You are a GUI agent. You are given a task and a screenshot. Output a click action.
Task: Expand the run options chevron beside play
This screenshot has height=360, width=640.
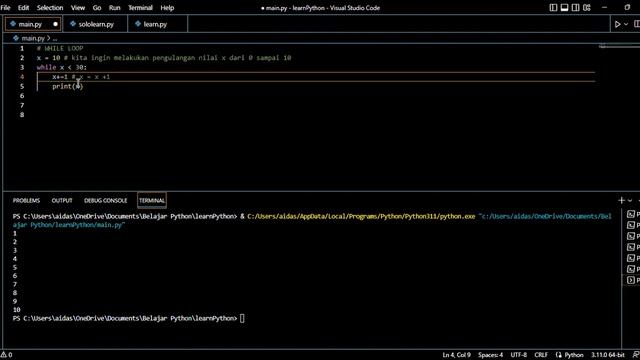[626, 24]
